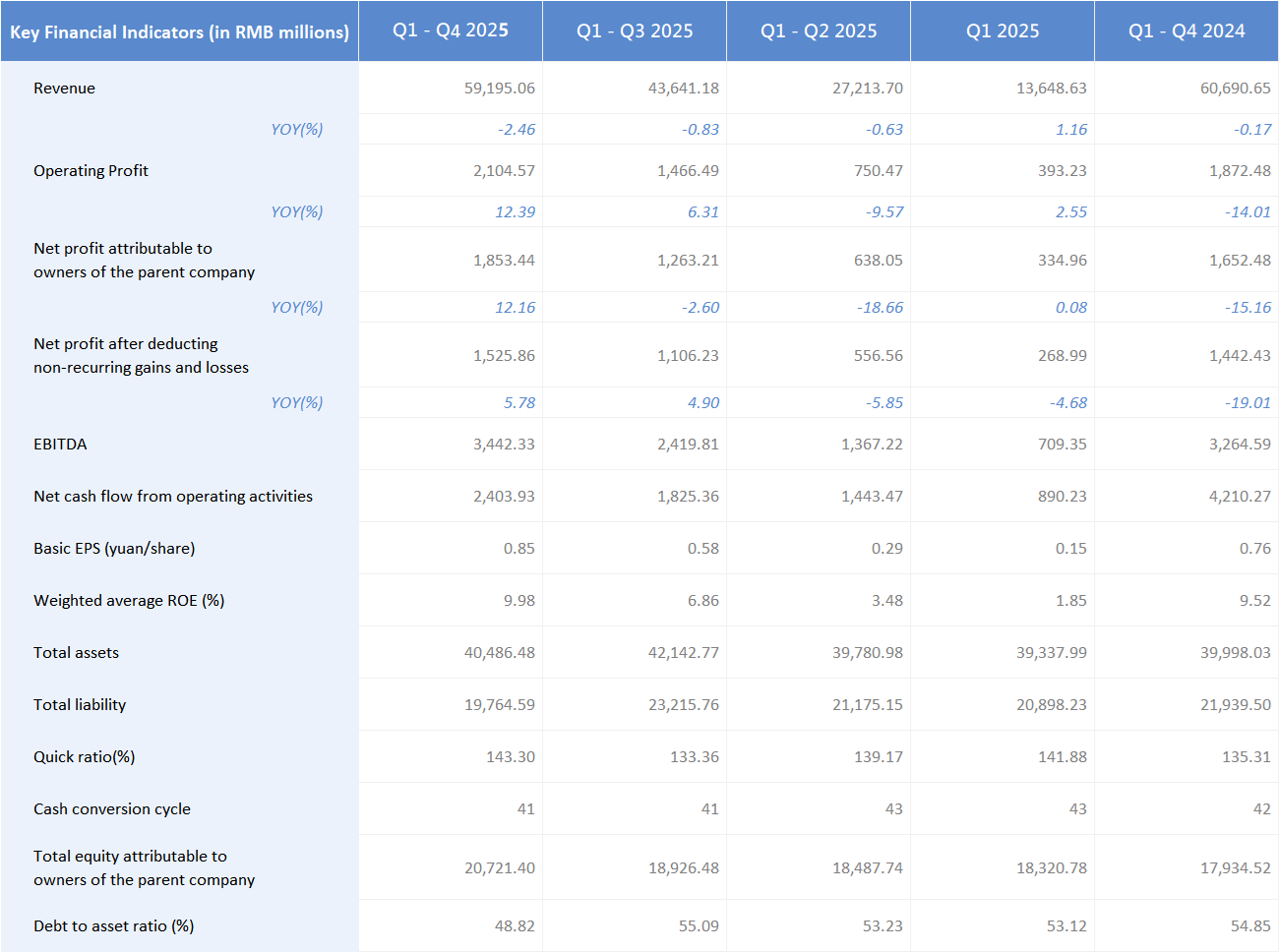Click the Q1 - Q2 2025 column header
This screenshot has height=952, width=1279.
(x=819, y=31)
